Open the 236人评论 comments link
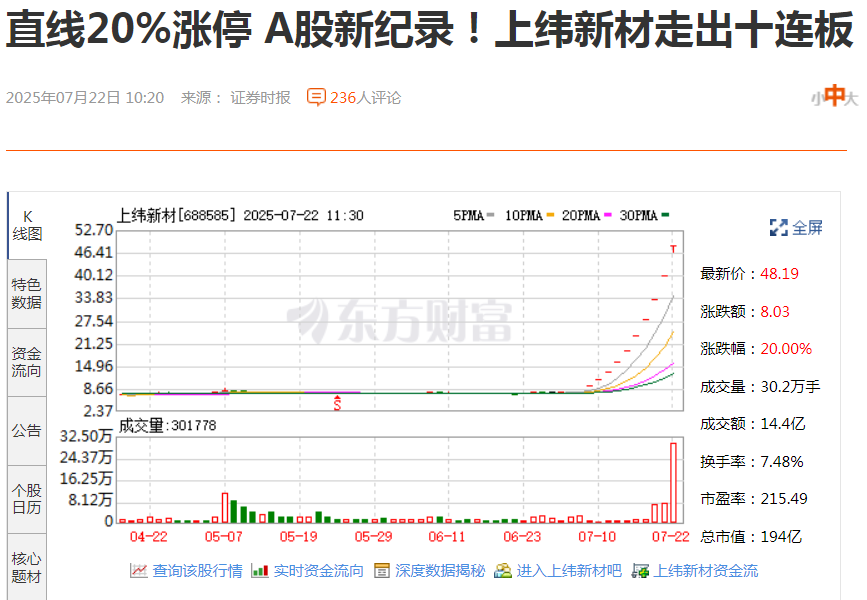 point(365,97)
